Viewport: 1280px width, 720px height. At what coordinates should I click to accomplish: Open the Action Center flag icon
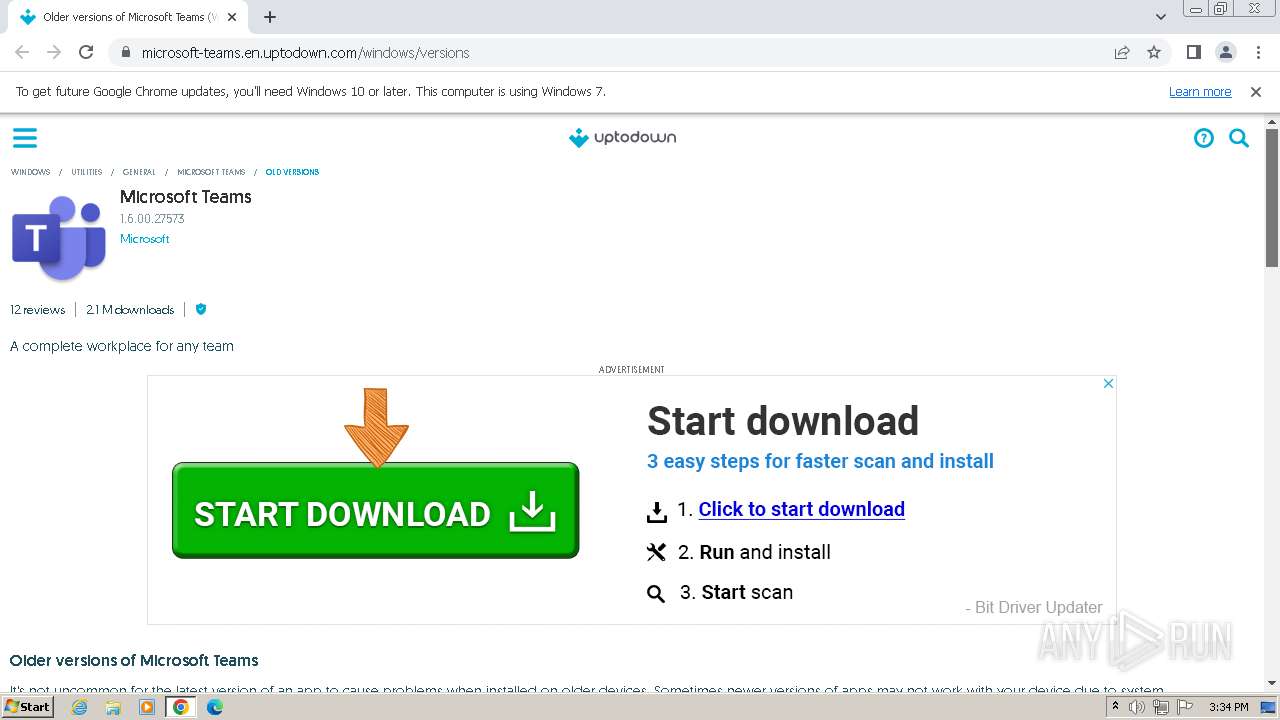coord(1184,707)
